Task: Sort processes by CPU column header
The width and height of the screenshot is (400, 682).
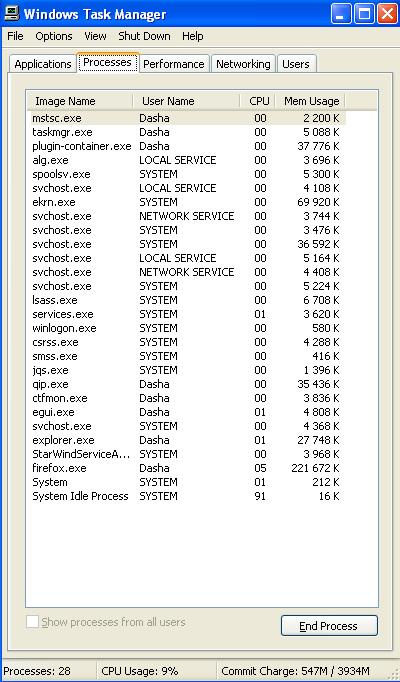Action: 258,101
